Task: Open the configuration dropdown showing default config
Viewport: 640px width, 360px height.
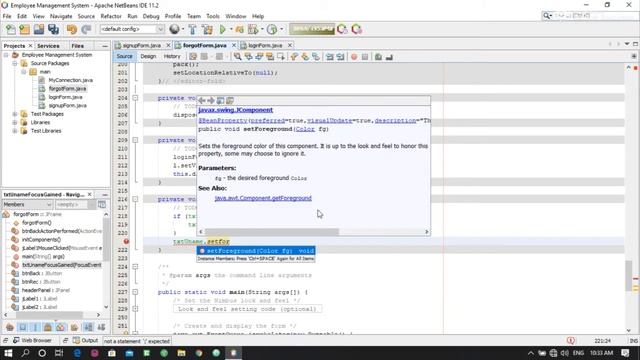Action: pos(132,29)
